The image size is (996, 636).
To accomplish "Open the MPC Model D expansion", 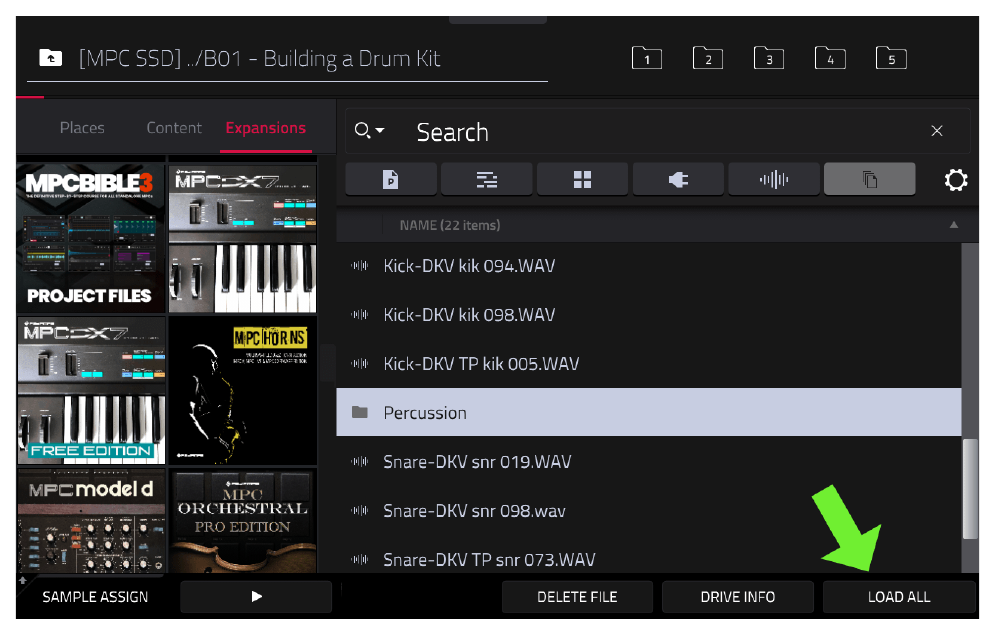I will (91, 521).
